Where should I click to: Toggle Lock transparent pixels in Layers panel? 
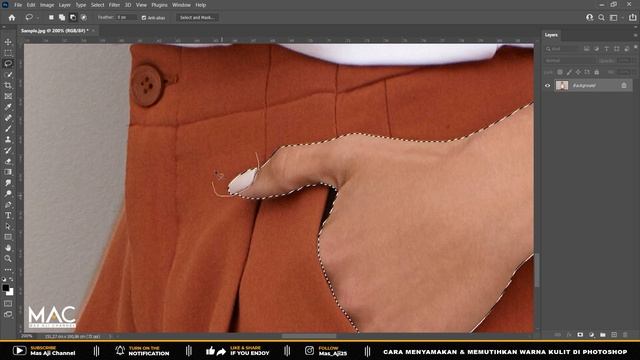pos(560,72)
